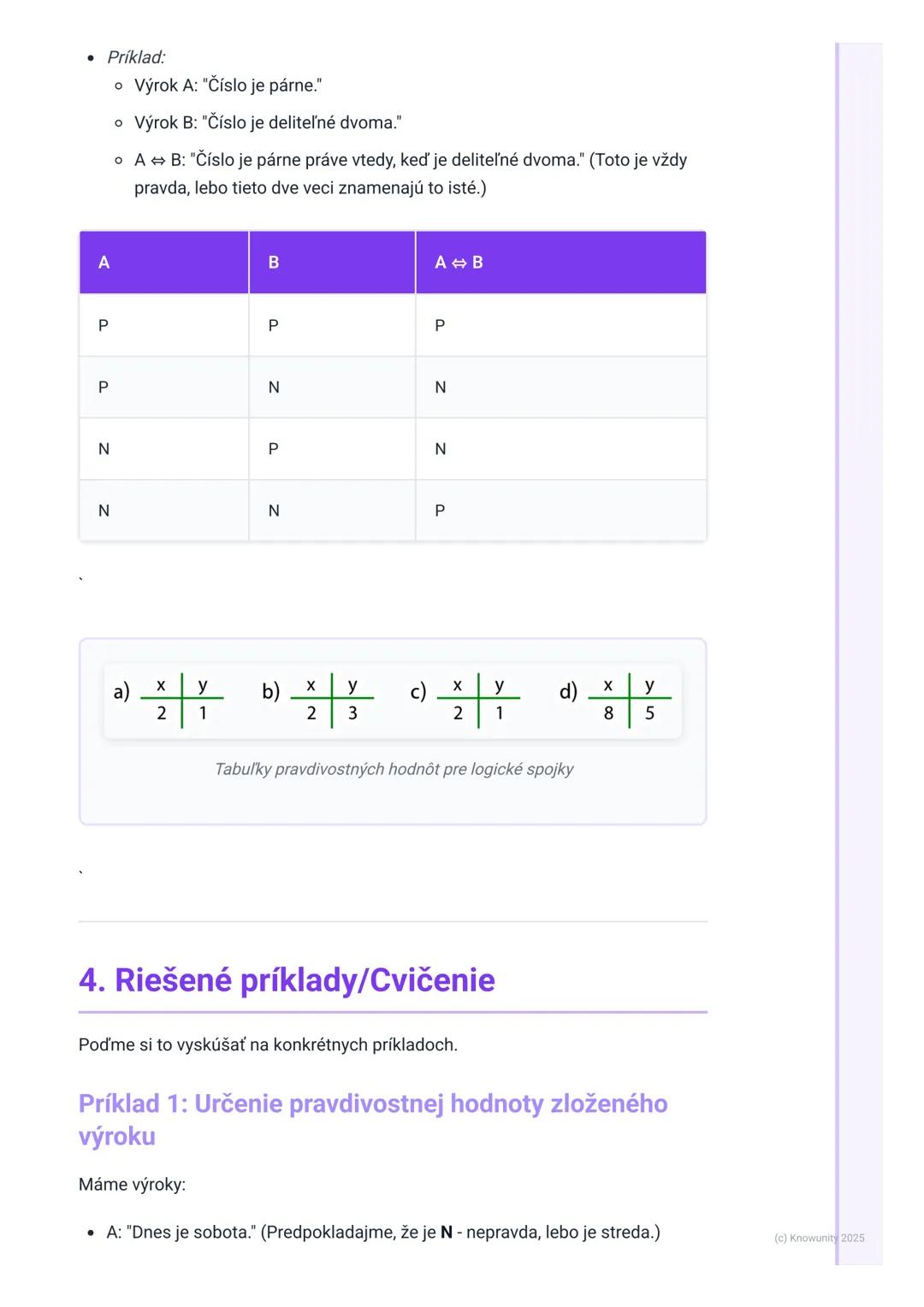Image resolution: width=924 pixels, height=1307 pixels.
Task: Click the "A ⇔ B" table column header
Action: pos(459,263)
